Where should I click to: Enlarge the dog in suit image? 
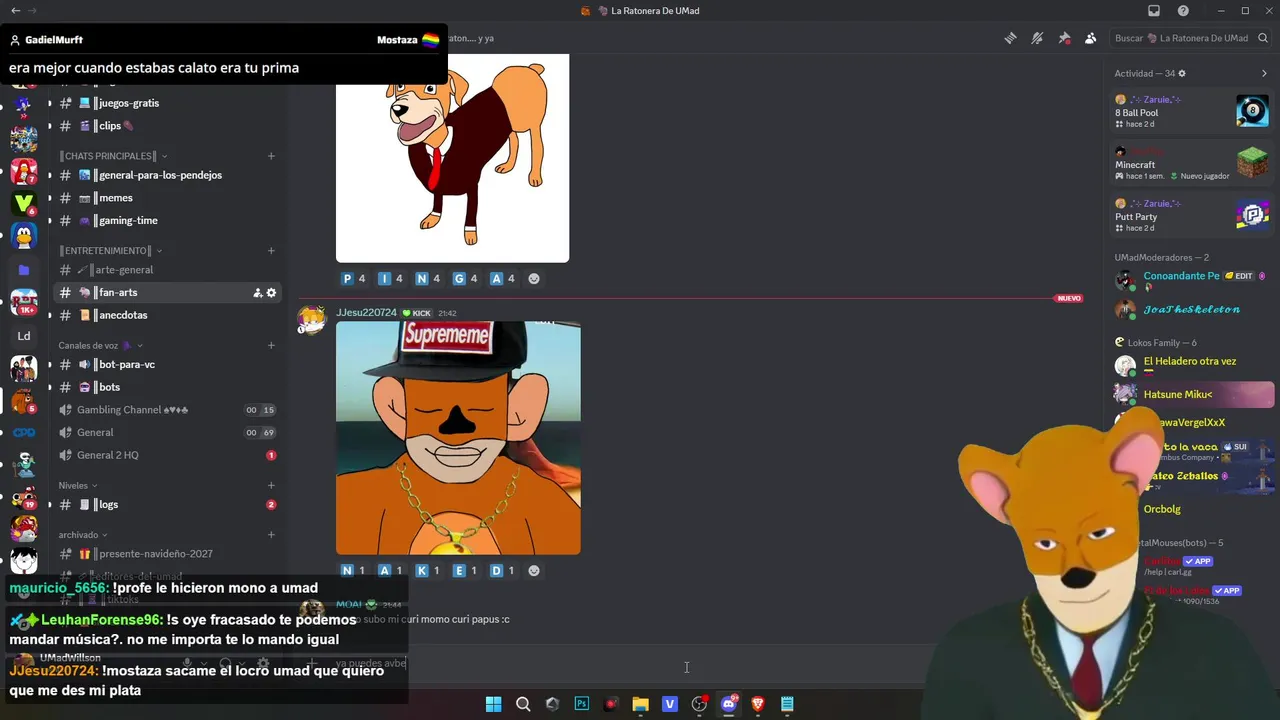[452, 158]
